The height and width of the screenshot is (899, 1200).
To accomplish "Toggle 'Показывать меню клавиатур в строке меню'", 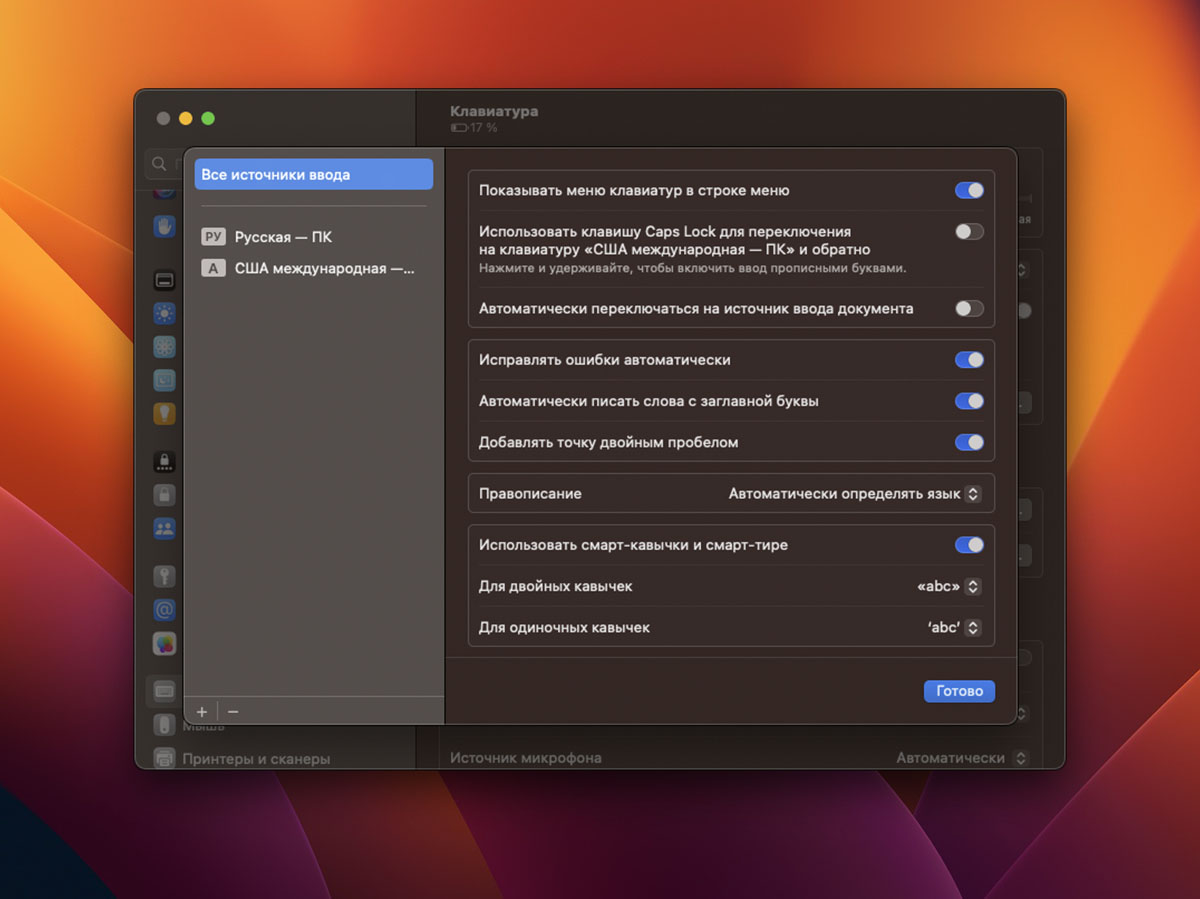I will (968, 190).
